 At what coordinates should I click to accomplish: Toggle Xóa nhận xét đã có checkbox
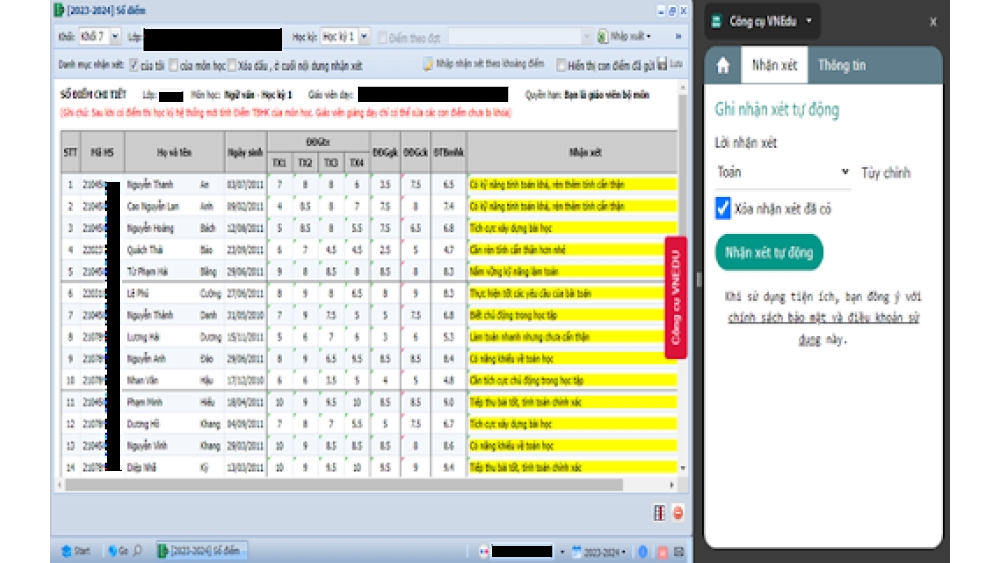(723, 208)
